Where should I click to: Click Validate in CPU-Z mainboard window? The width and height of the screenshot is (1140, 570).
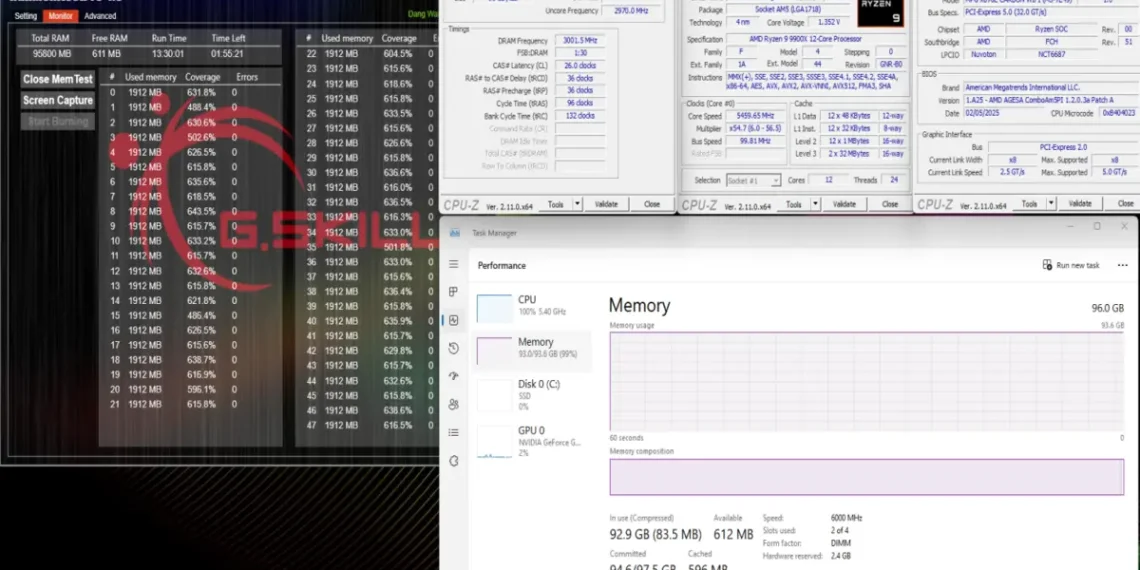[x=1080, y=204]
